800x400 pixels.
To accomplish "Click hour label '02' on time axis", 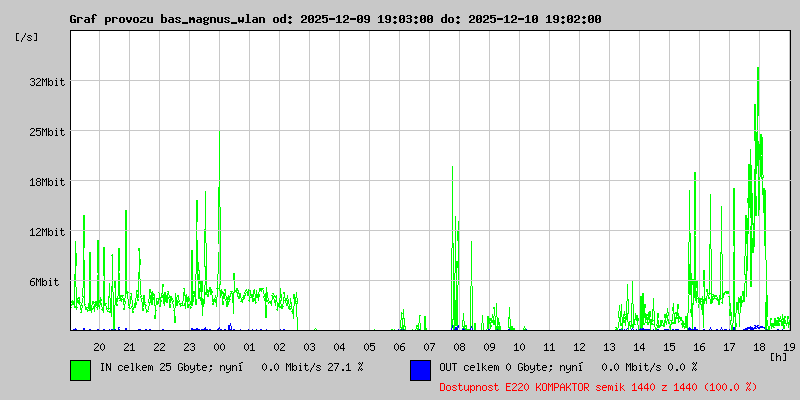I will (x=280, y=347).
